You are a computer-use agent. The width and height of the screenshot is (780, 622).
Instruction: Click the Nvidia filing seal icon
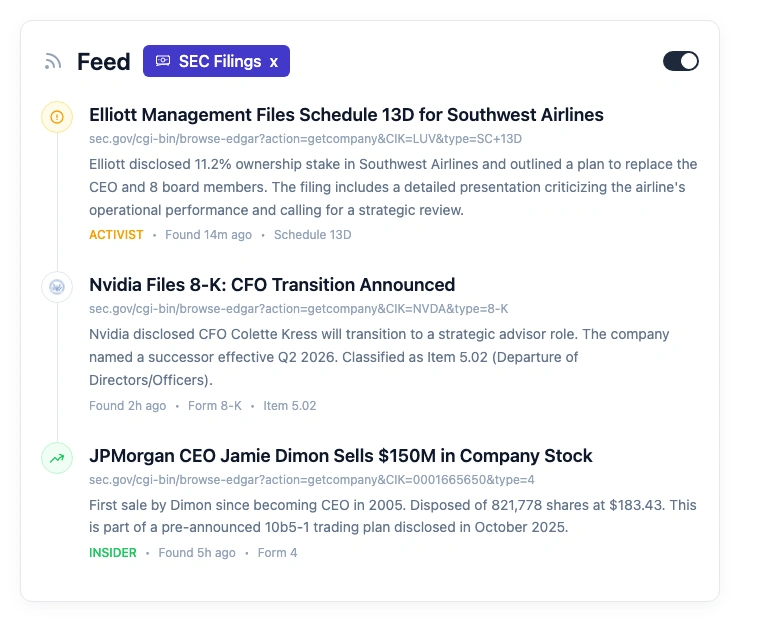[x=57, y=288]
